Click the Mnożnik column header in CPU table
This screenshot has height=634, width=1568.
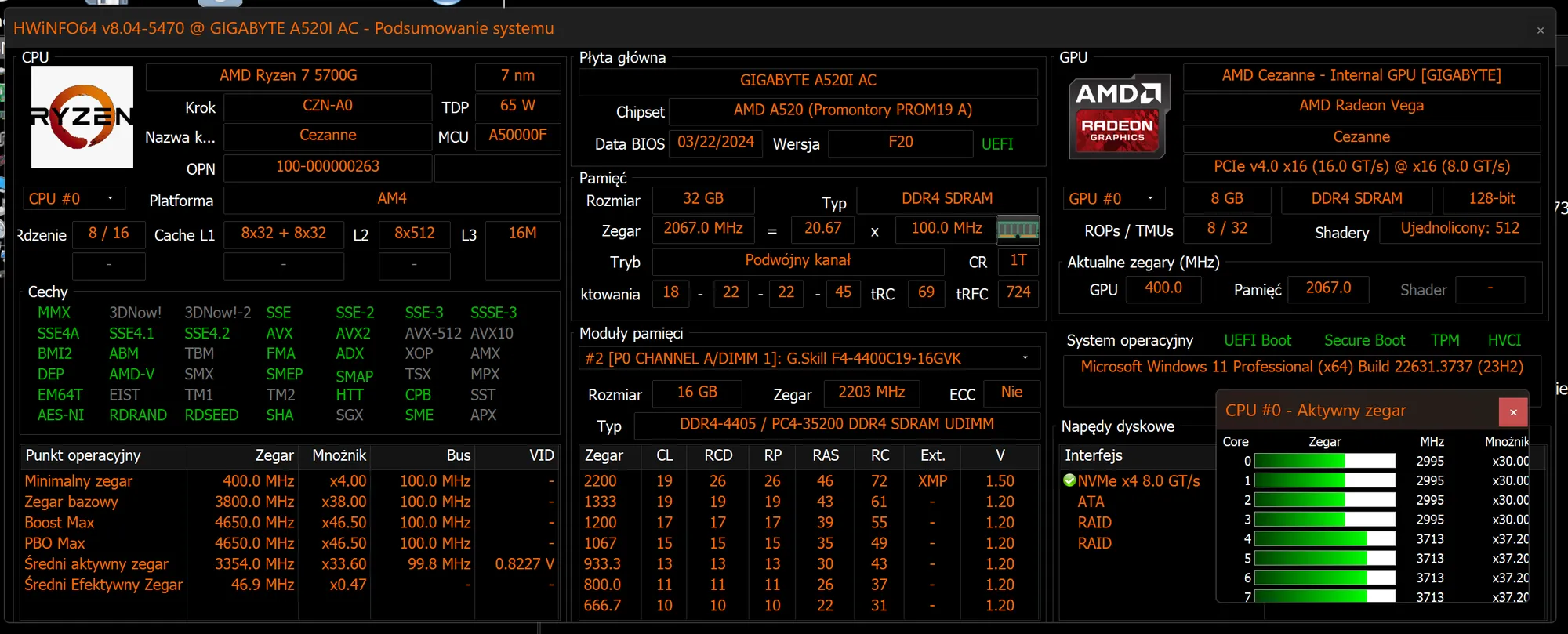pyautogui.click(x=334, y=455)
